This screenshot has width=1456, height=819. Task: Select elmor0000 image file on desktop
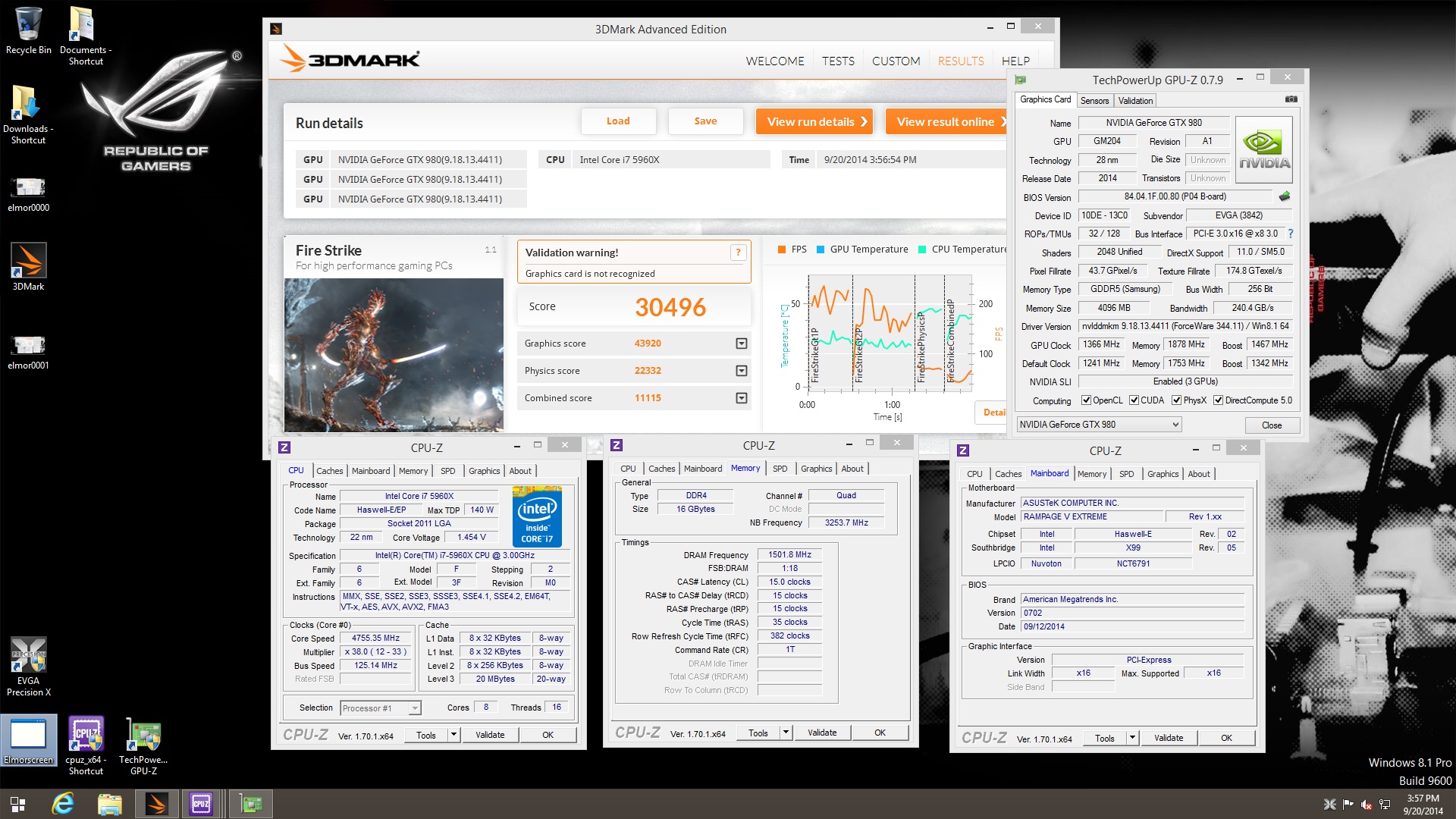(x=28, y=194)
